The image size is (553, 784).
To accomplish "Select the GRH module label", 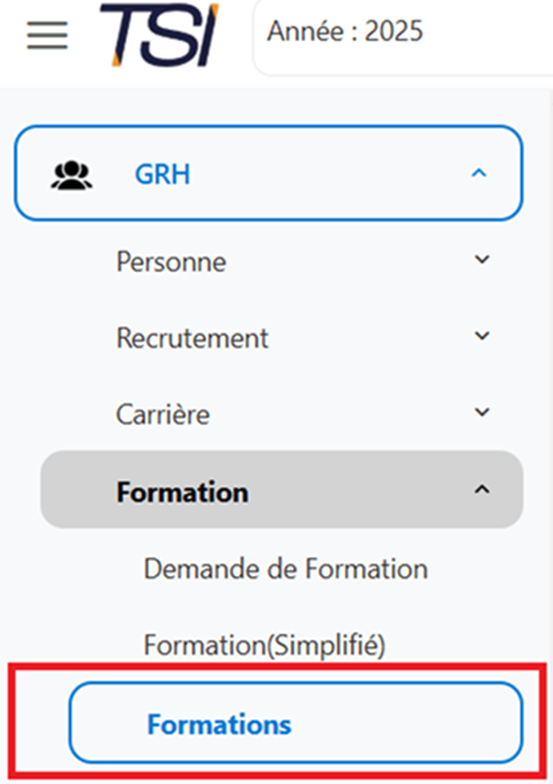I will [x=162, y=174].
